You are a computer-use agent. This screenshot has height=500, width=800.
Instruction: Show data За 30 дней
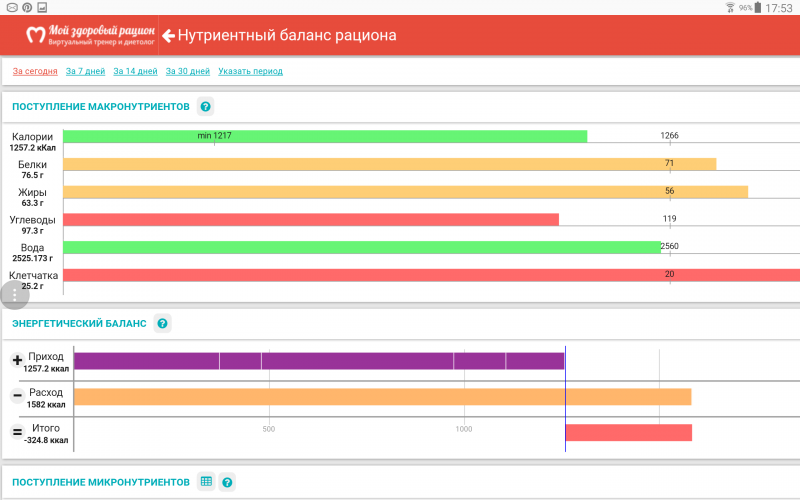tap(188, 71)
